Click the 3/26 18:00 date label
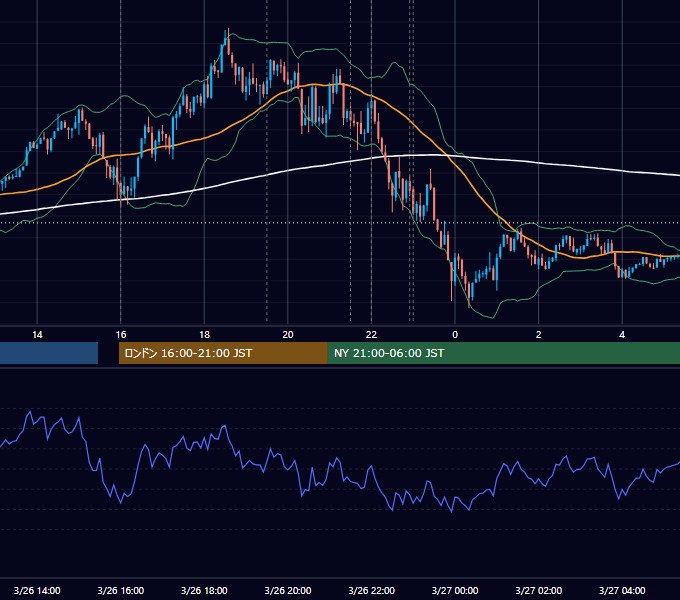680x600 pixels. coord(204,590)
